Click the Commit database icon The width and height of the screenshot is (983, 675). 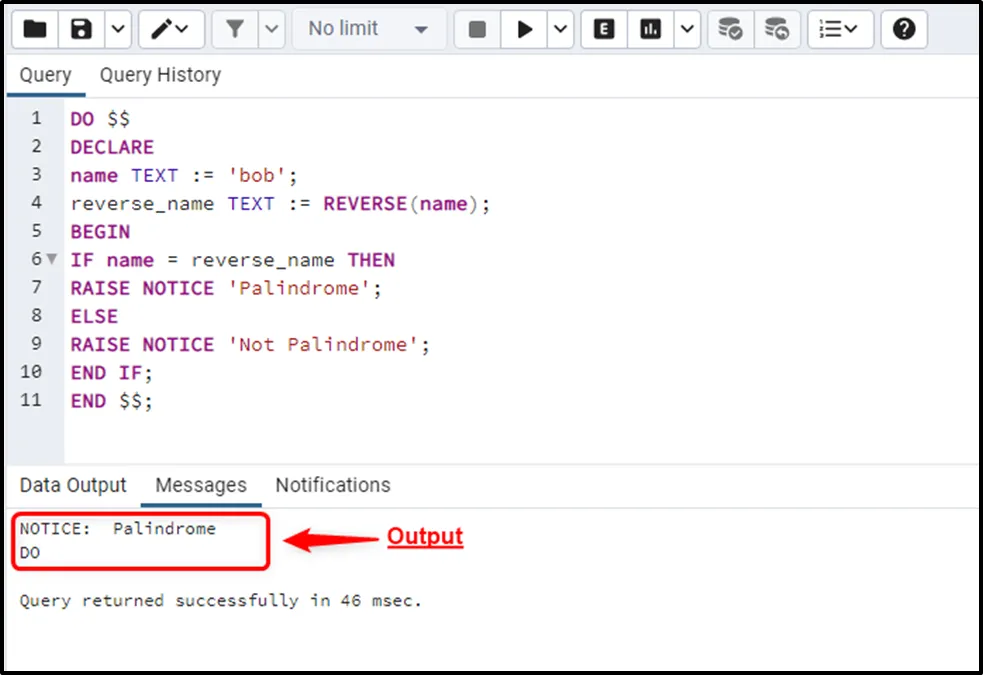pos(731,29)
